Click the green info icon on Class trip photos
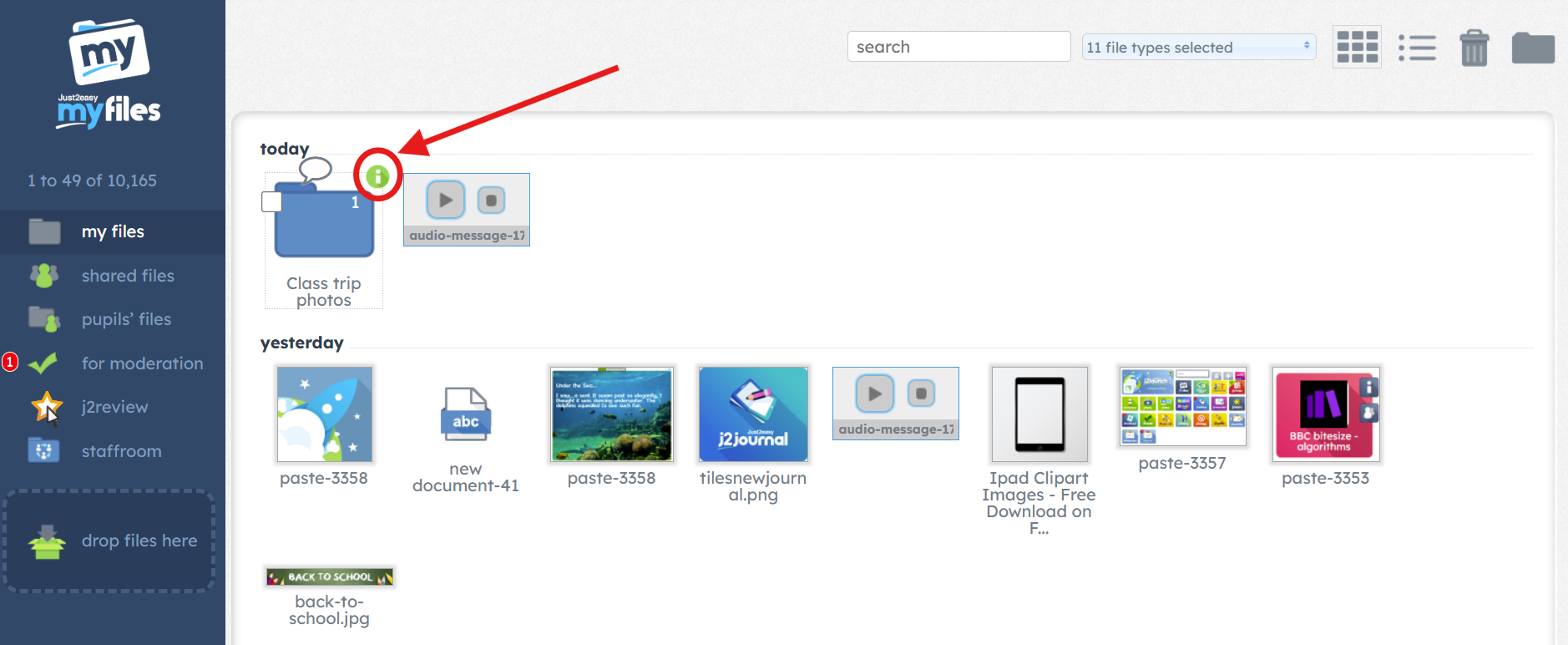1568x645 pixels. click(x=377, y=176)
